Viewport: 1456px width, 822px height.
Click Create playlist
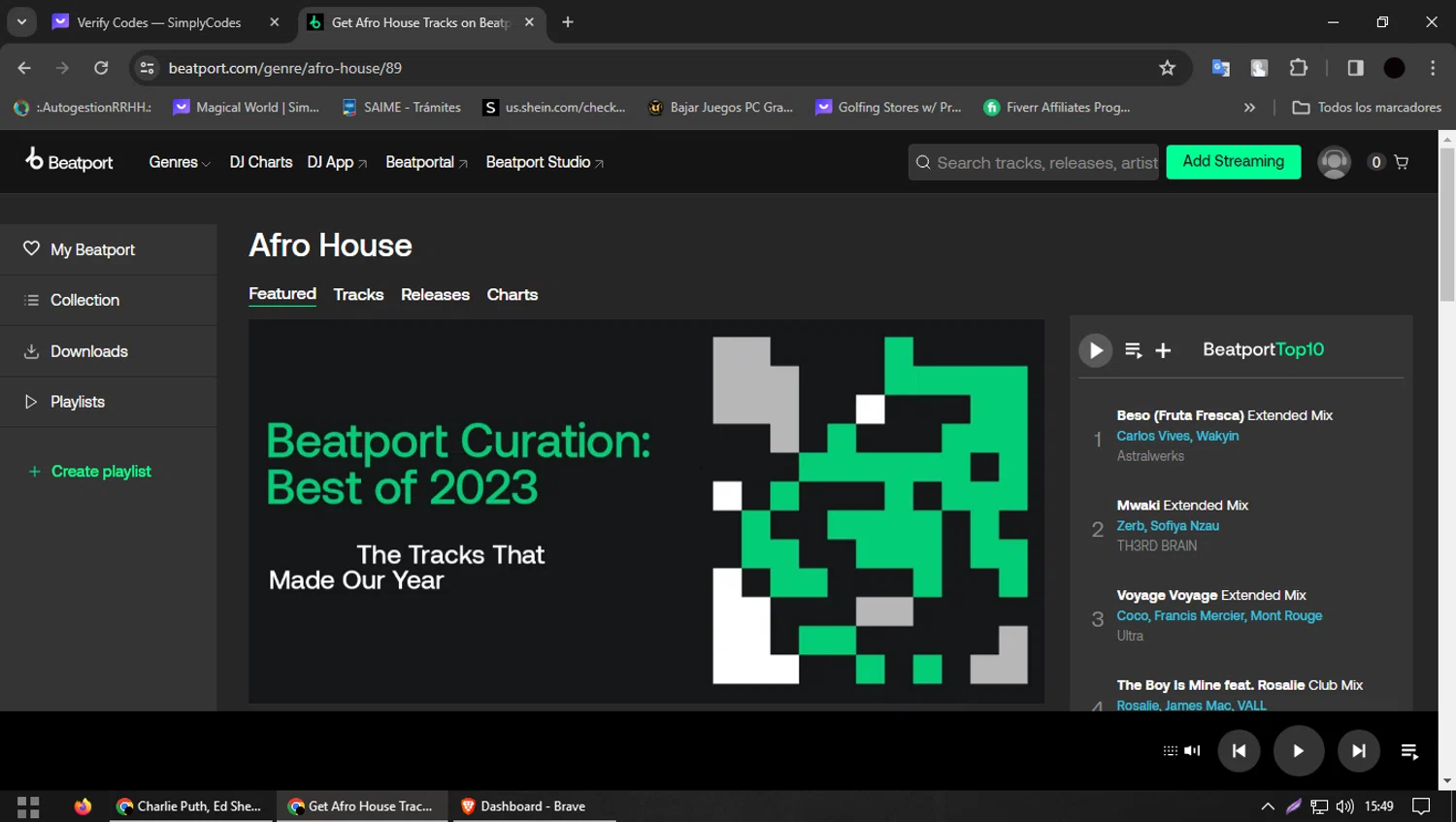(89, 471)
